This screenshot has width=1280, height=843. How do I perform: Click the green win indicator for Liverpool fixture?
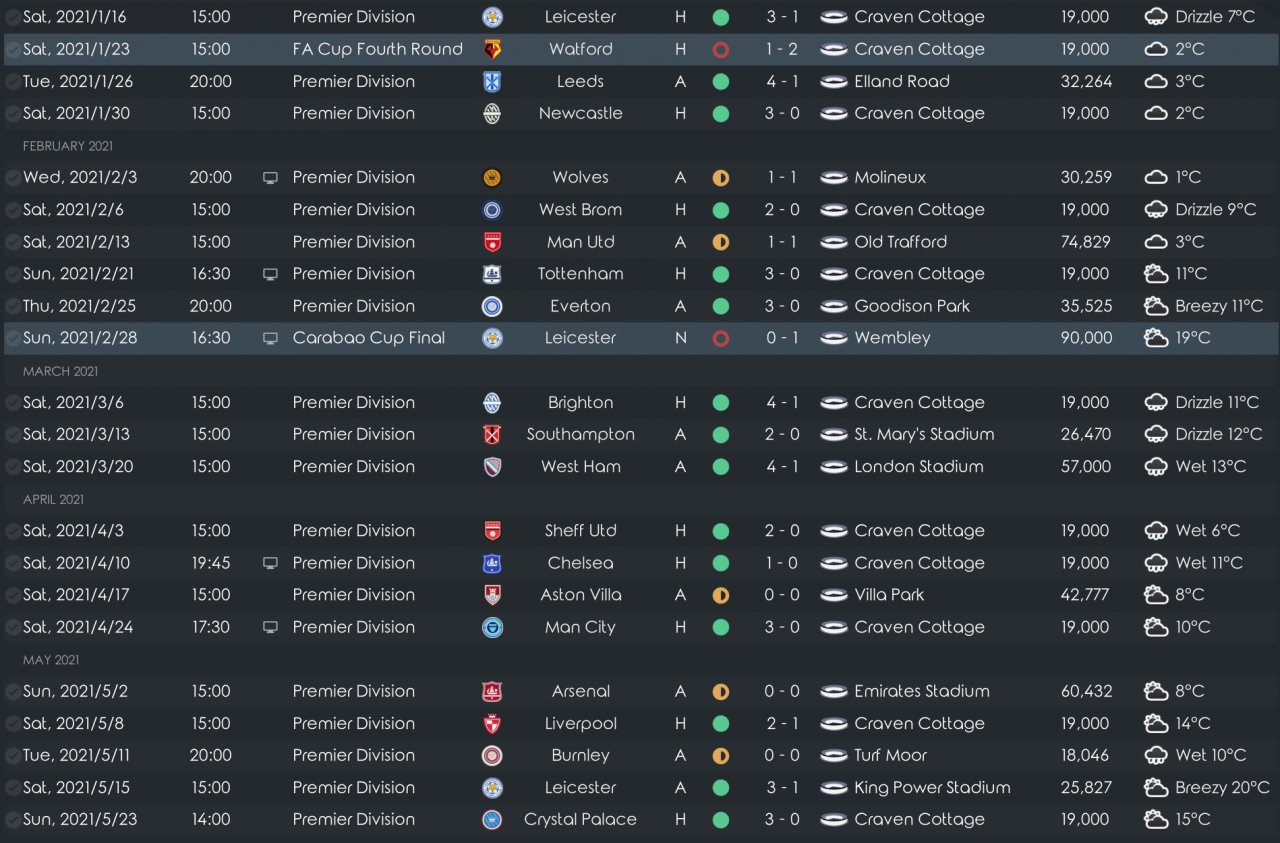click(x=720, y=723)
